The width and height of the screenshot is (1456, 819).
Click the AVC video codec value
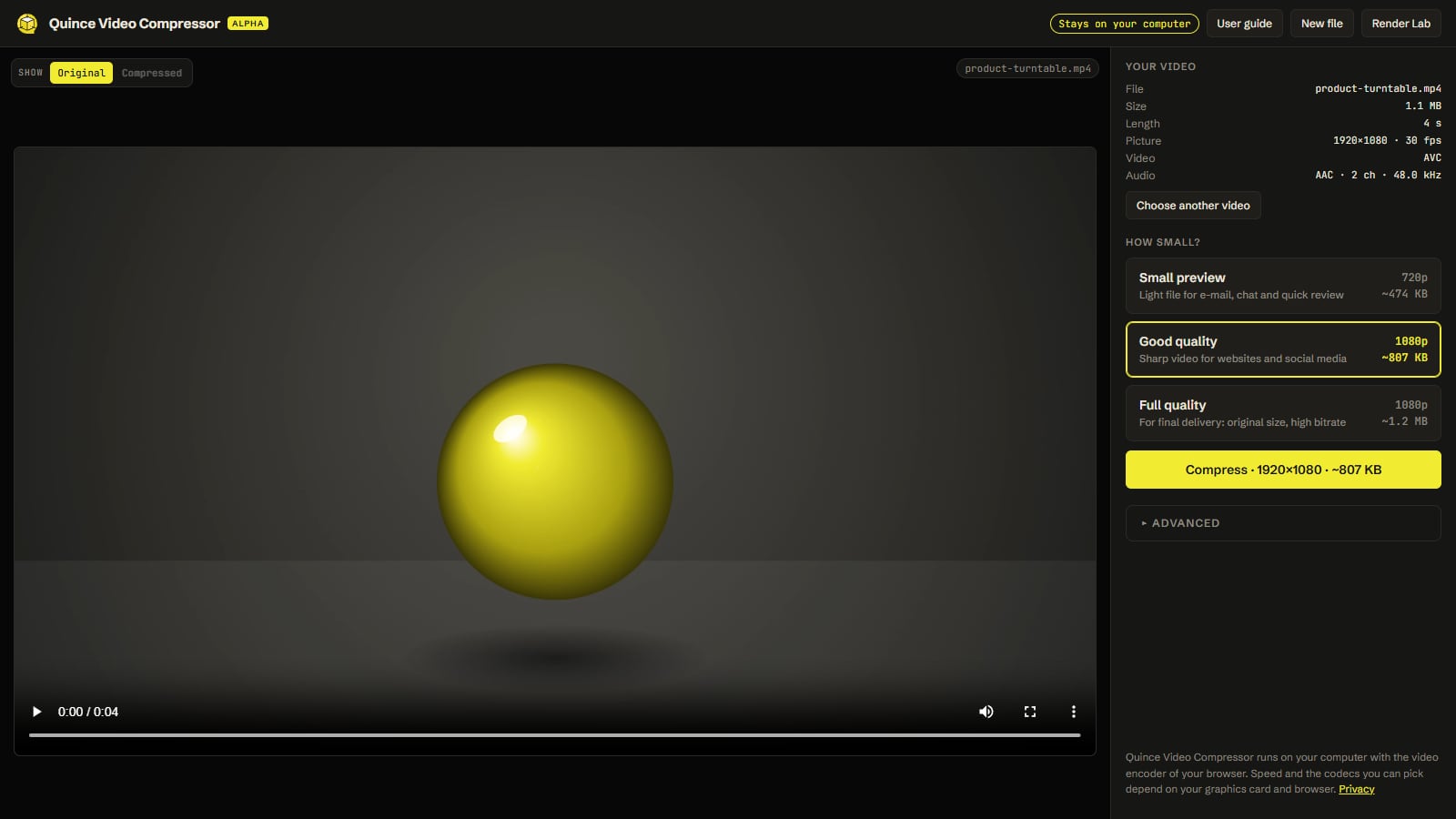coord(1432,157)
